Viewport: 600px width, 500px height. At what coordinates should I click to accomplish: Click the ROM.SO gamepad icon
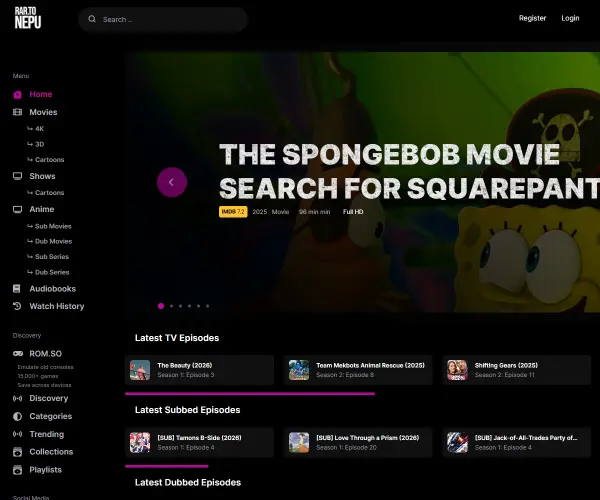pyautogui.click(x=18, y=353)
